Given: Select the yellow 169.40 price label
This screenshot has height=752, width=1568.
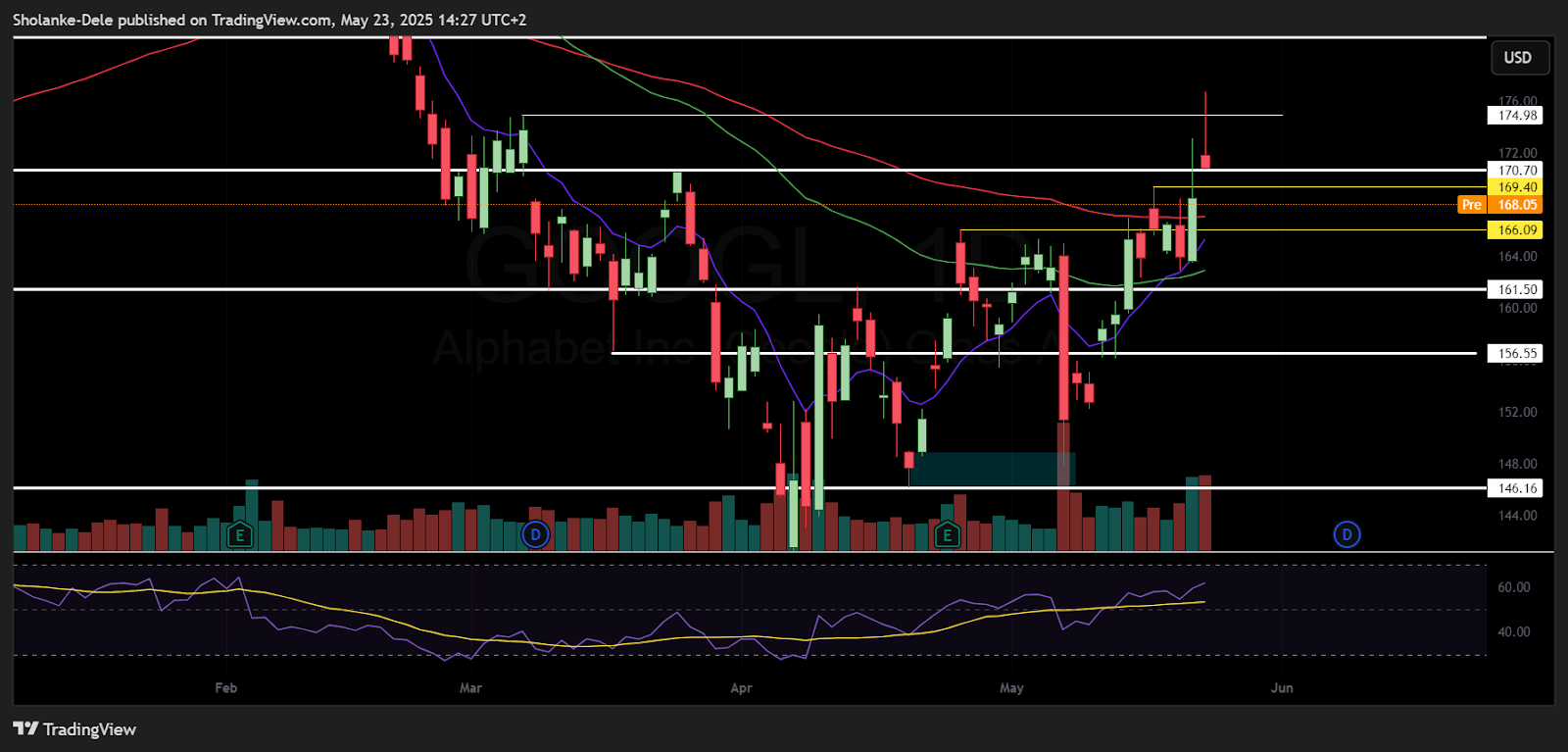Looking at the screenshot, I should coord(1515,187).
